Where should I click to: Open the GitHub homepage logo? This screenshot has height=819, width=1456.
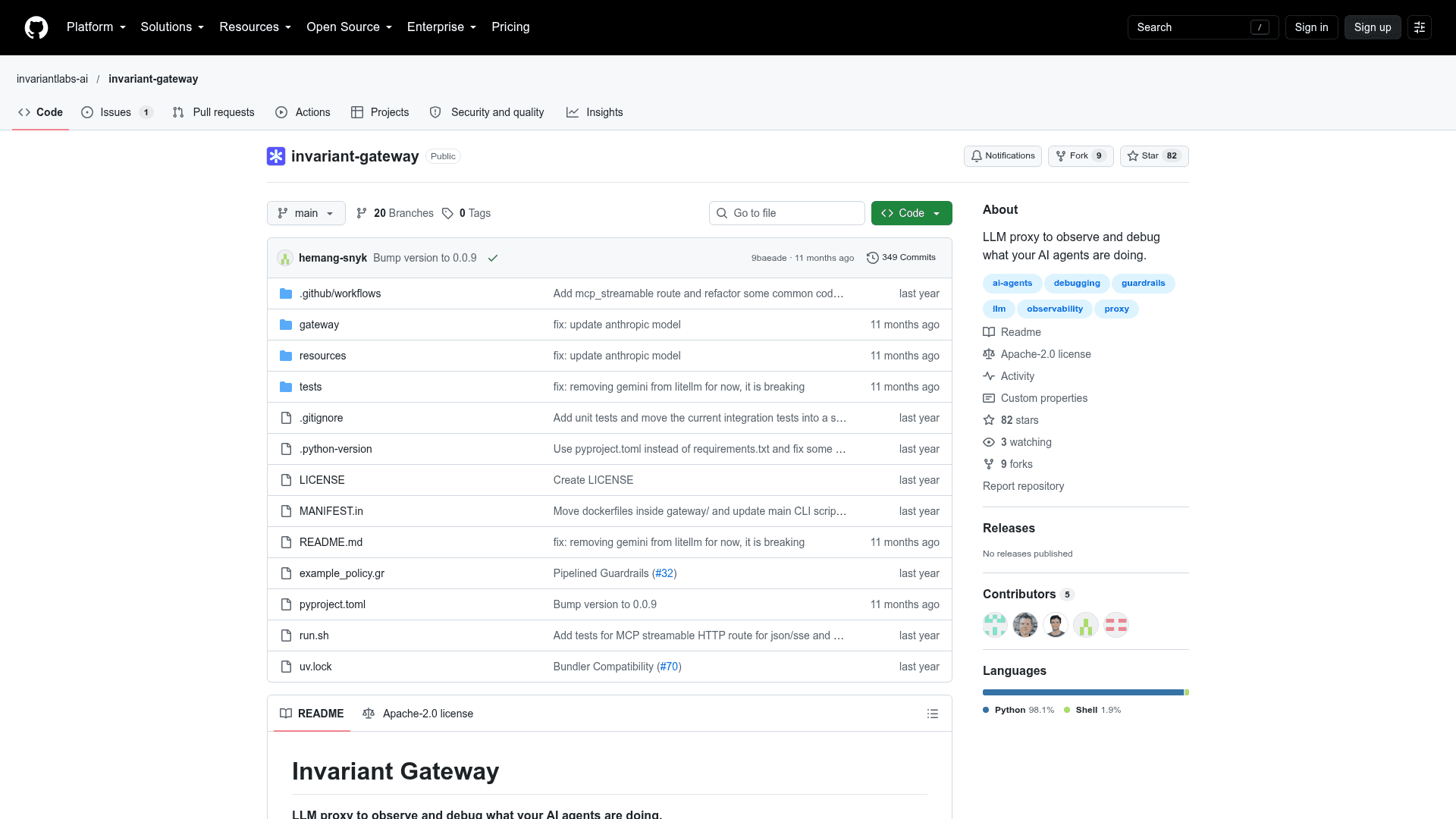(36, 27)
